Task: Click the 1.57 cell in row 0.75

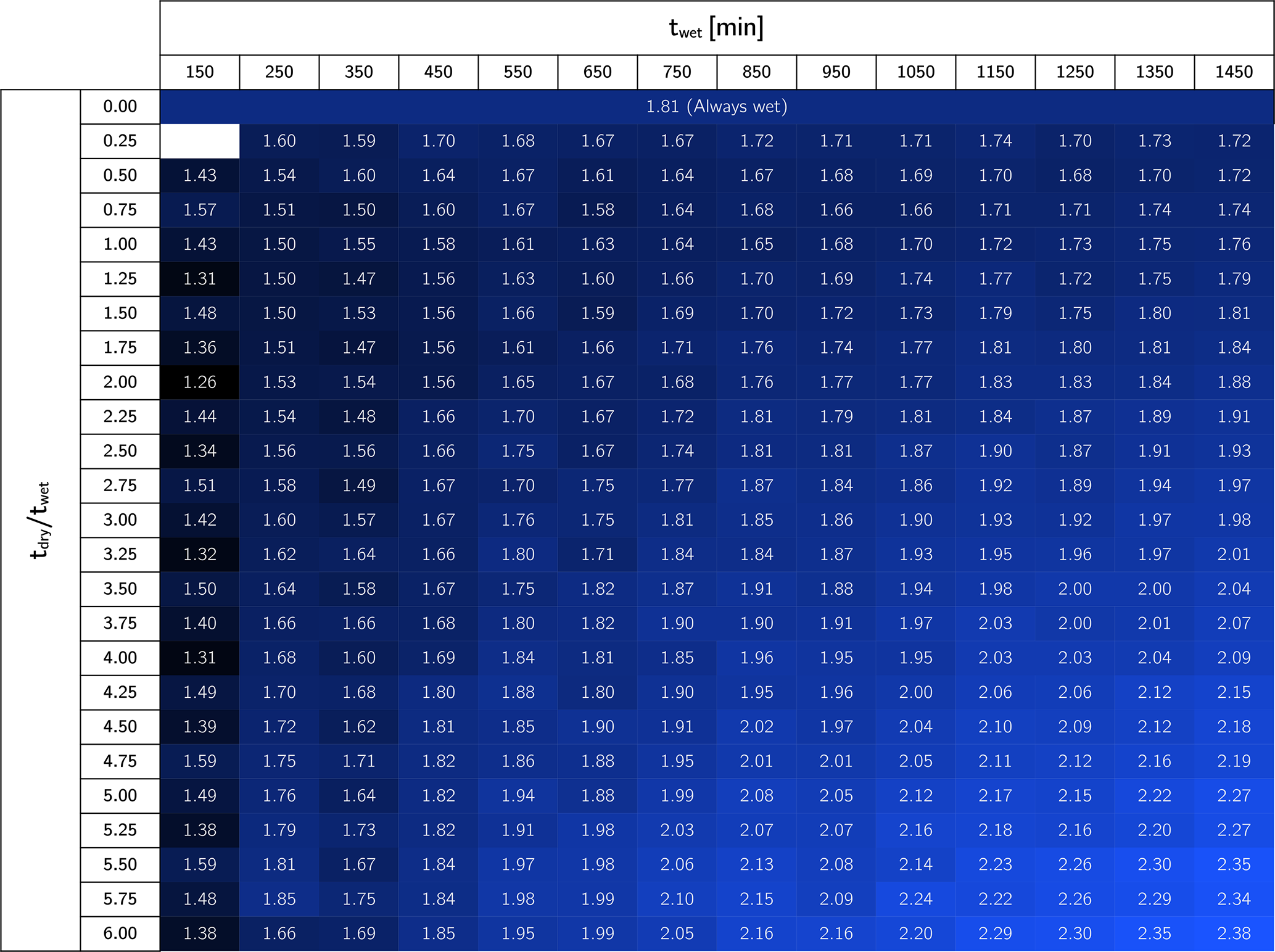Action: (200, 210)
